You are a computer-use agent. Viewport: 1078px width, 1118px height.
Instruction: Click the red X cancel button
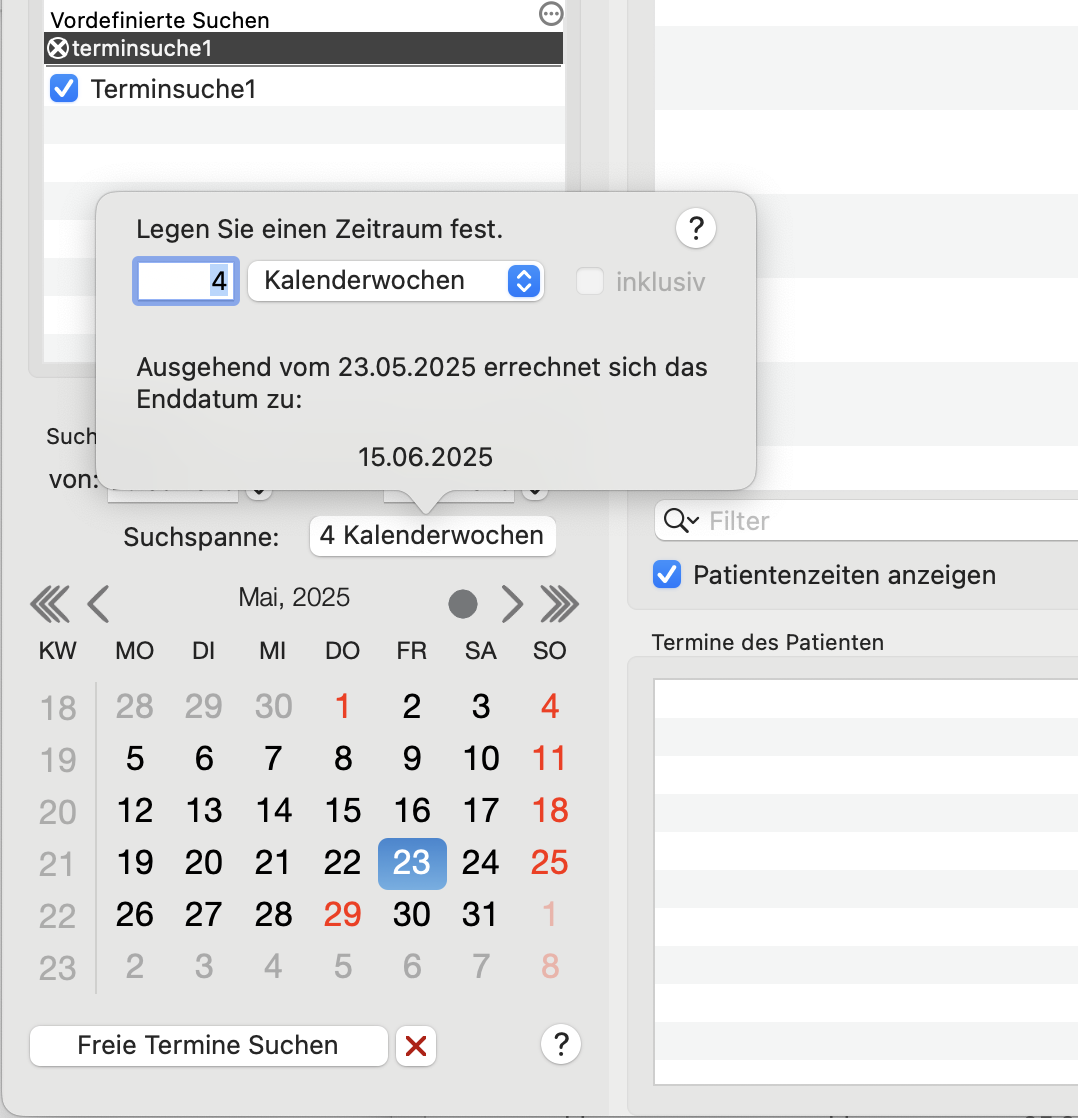pos(416,1046)
